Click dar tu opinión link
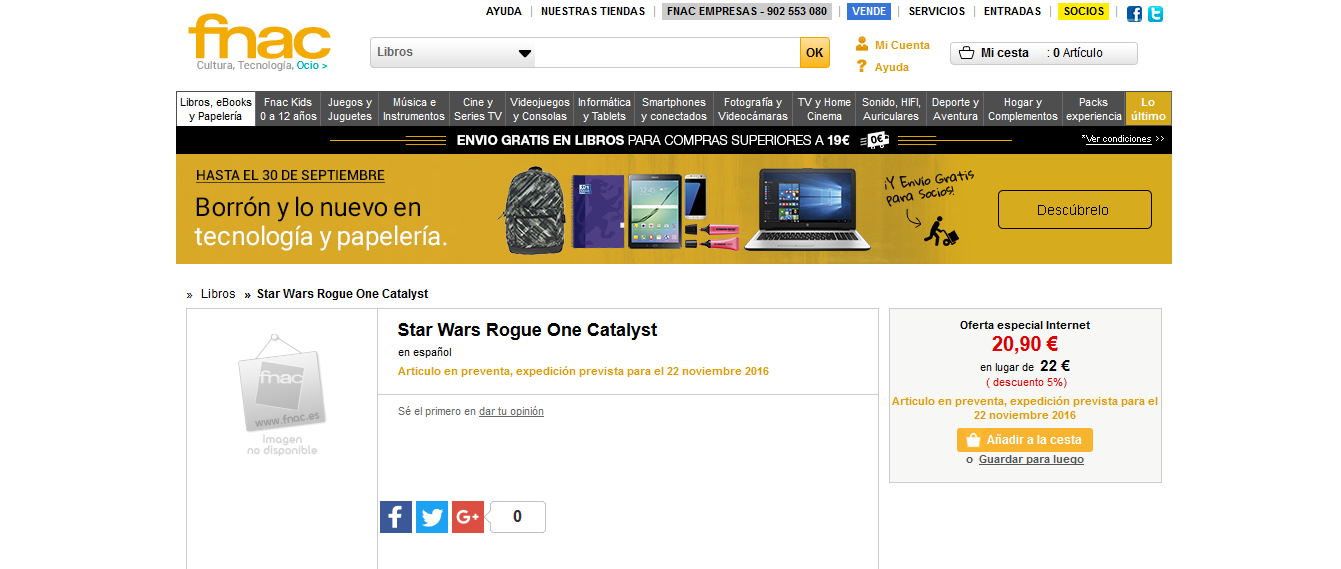This screenshot has width=1341, height=569. click(x=511, y=411)
